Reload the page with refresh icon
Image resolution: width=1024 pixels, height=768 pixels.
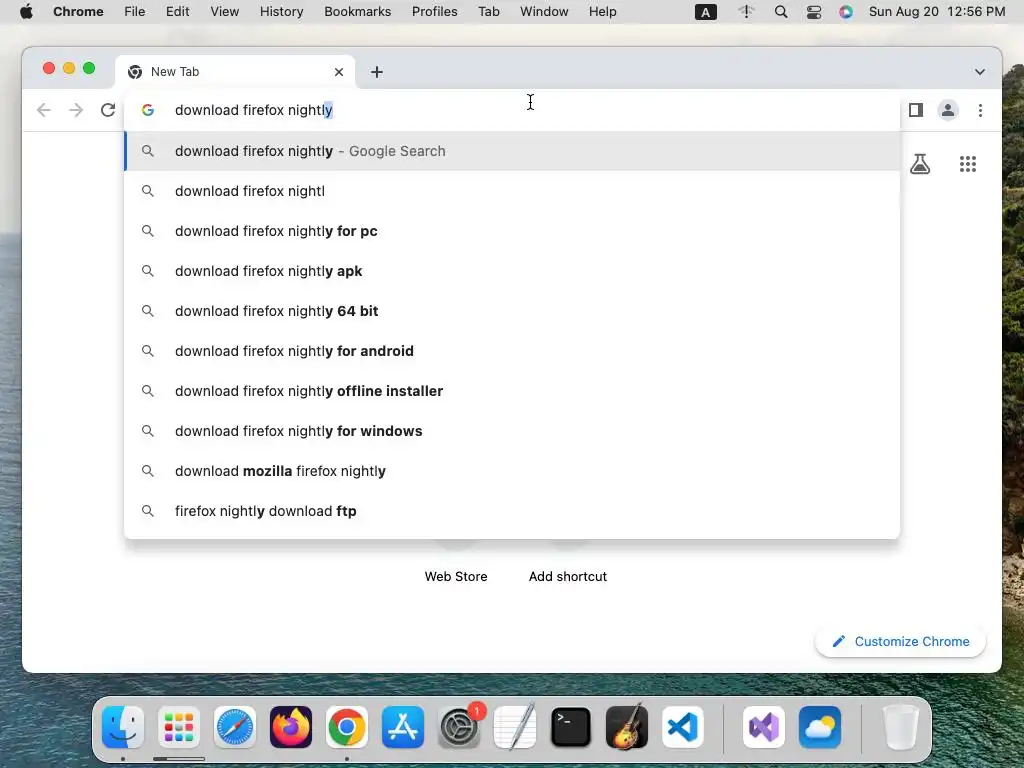click(108, 110)
